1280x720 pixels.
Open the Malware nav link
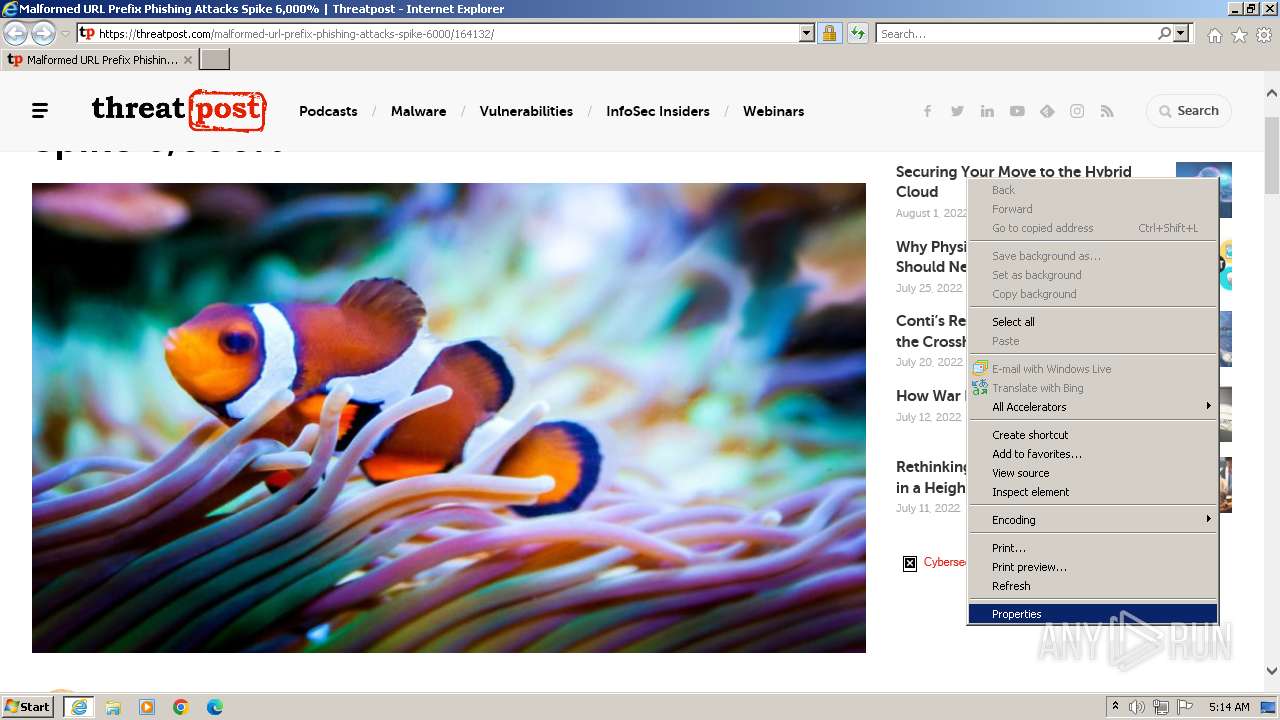(418, 111)
